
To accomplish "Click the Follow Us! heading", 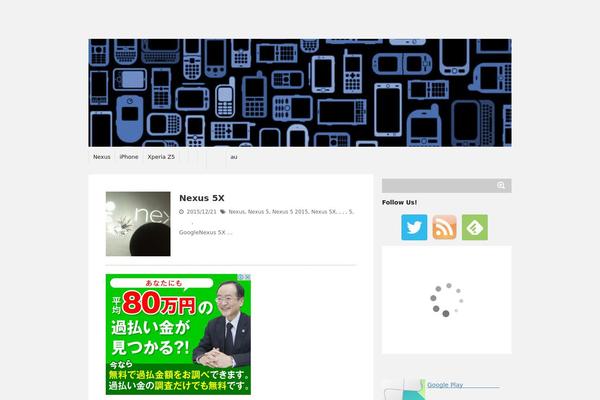I will pyautogui.click(x=399, y=202).
